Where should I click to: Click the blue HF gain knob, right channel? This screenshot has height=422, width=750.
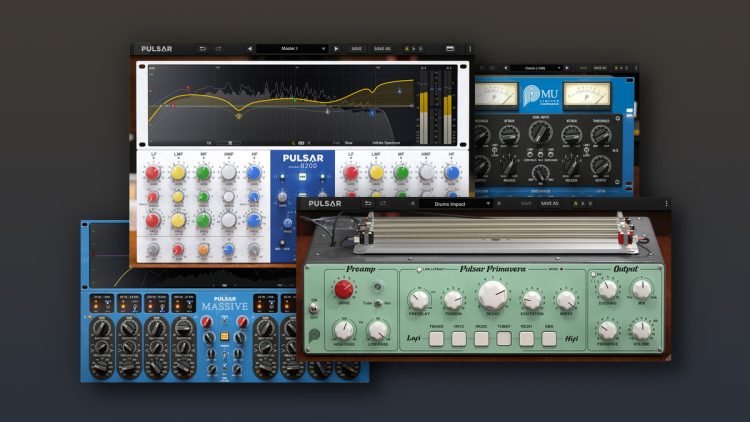click(x=452, y=172)
